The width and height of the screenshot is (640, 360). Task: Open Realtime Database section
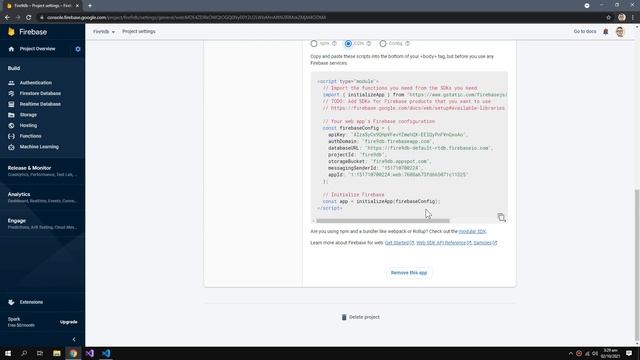point(40,104)
